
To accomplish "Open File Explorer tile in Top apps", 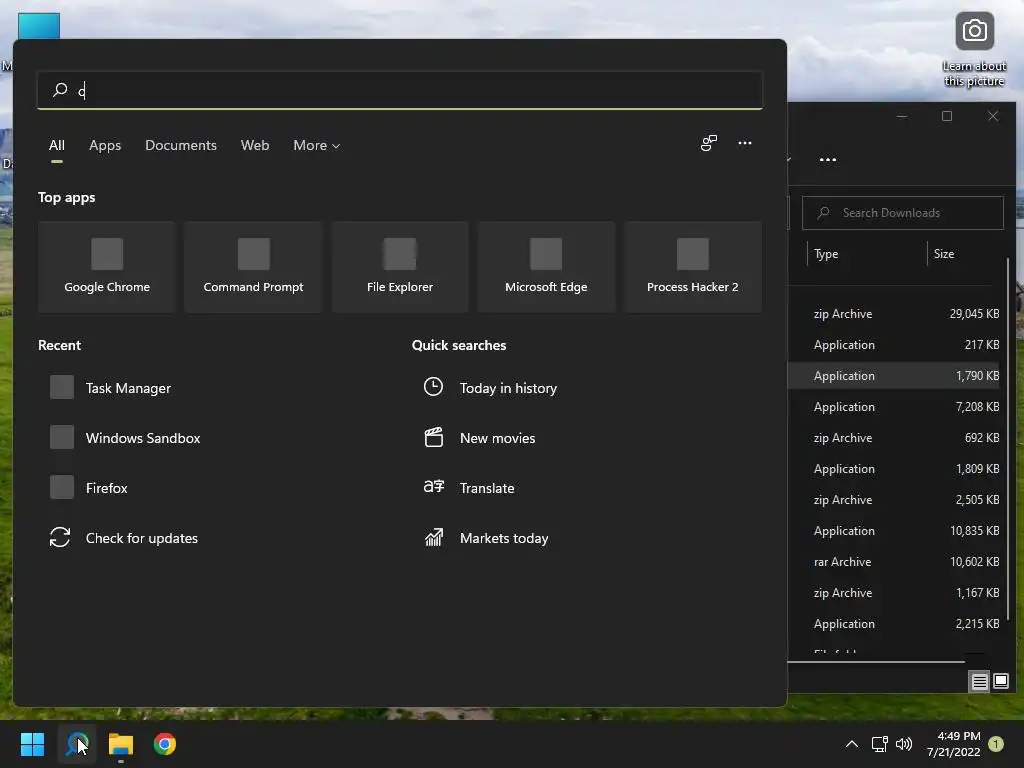I will (400, 266).
